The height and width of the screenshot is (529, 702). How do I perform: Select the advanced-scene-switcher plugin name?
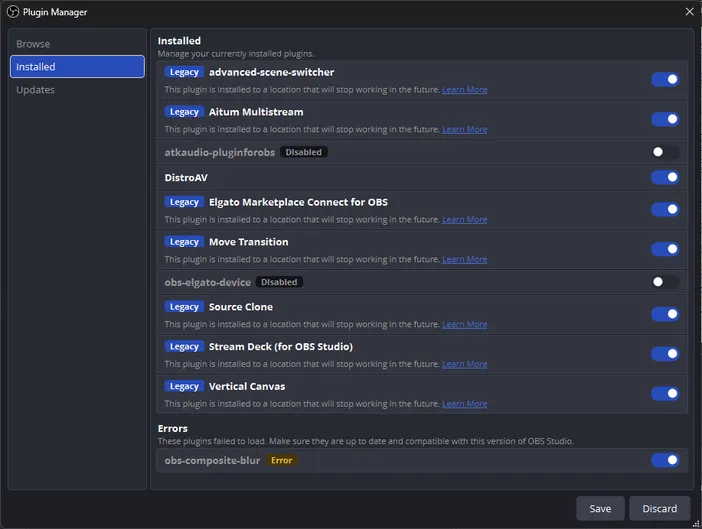coord(271,72)
